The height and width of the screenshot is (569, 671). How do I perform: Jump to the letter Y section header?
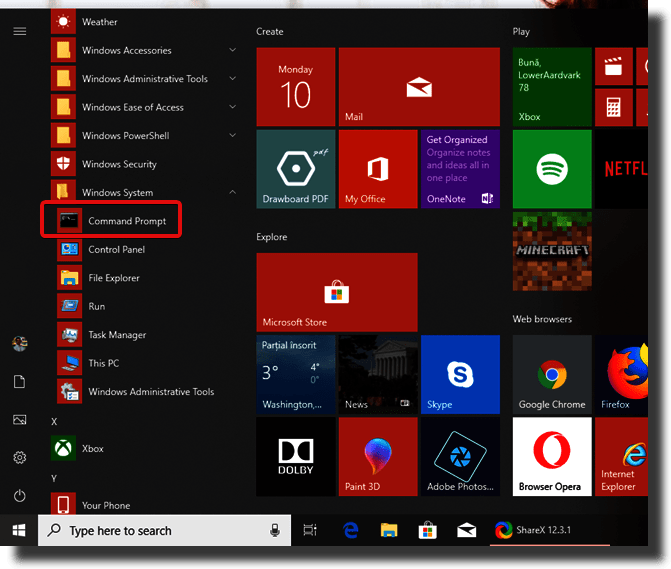click(54, 478)
